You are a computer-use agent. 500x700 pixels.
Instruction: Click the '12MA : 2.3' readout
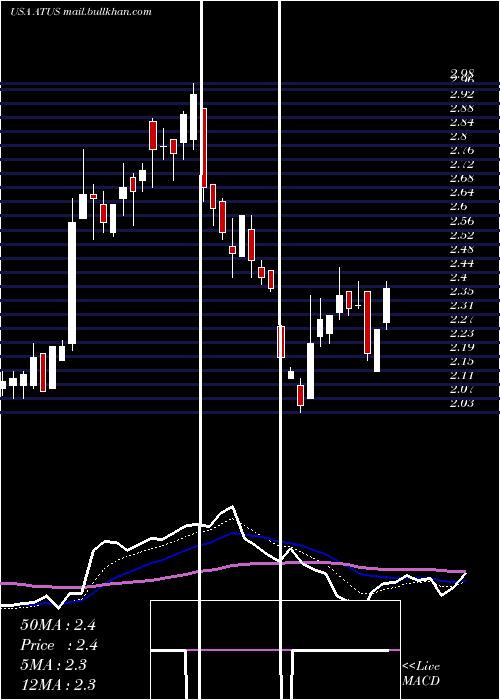pyautogui.click(x=58, y=685)
